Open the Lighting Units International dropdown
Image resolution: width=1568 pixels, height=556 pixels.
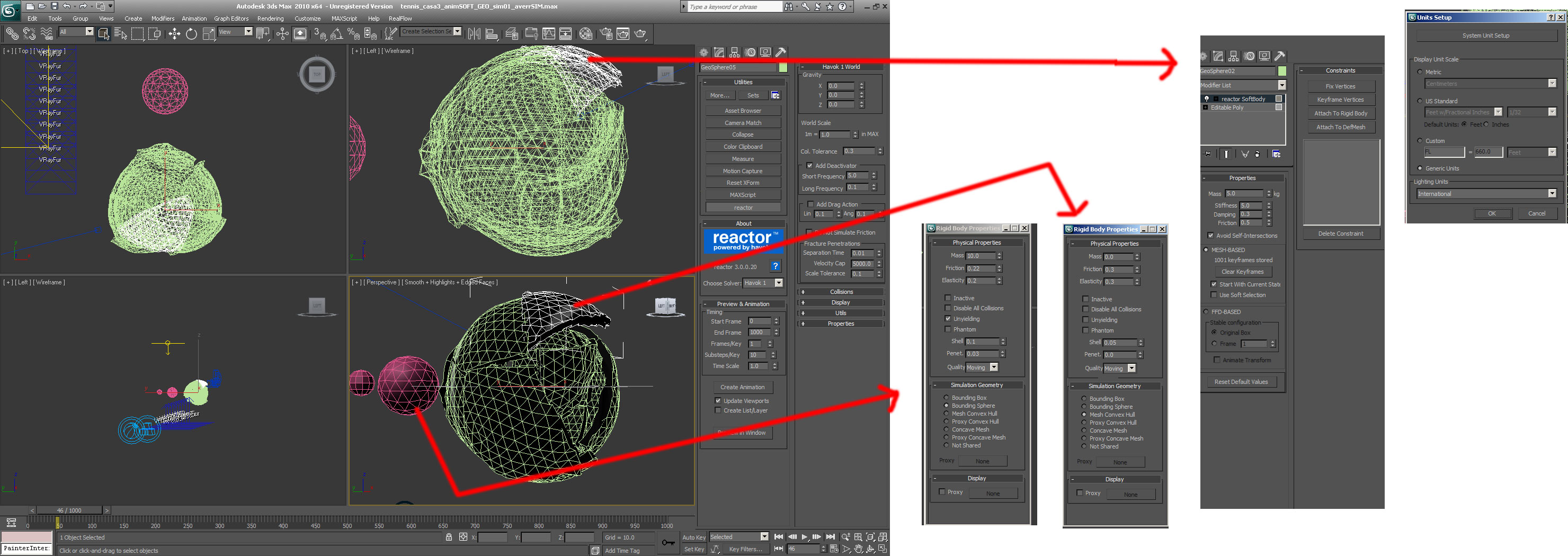(x=1486, y=194)
